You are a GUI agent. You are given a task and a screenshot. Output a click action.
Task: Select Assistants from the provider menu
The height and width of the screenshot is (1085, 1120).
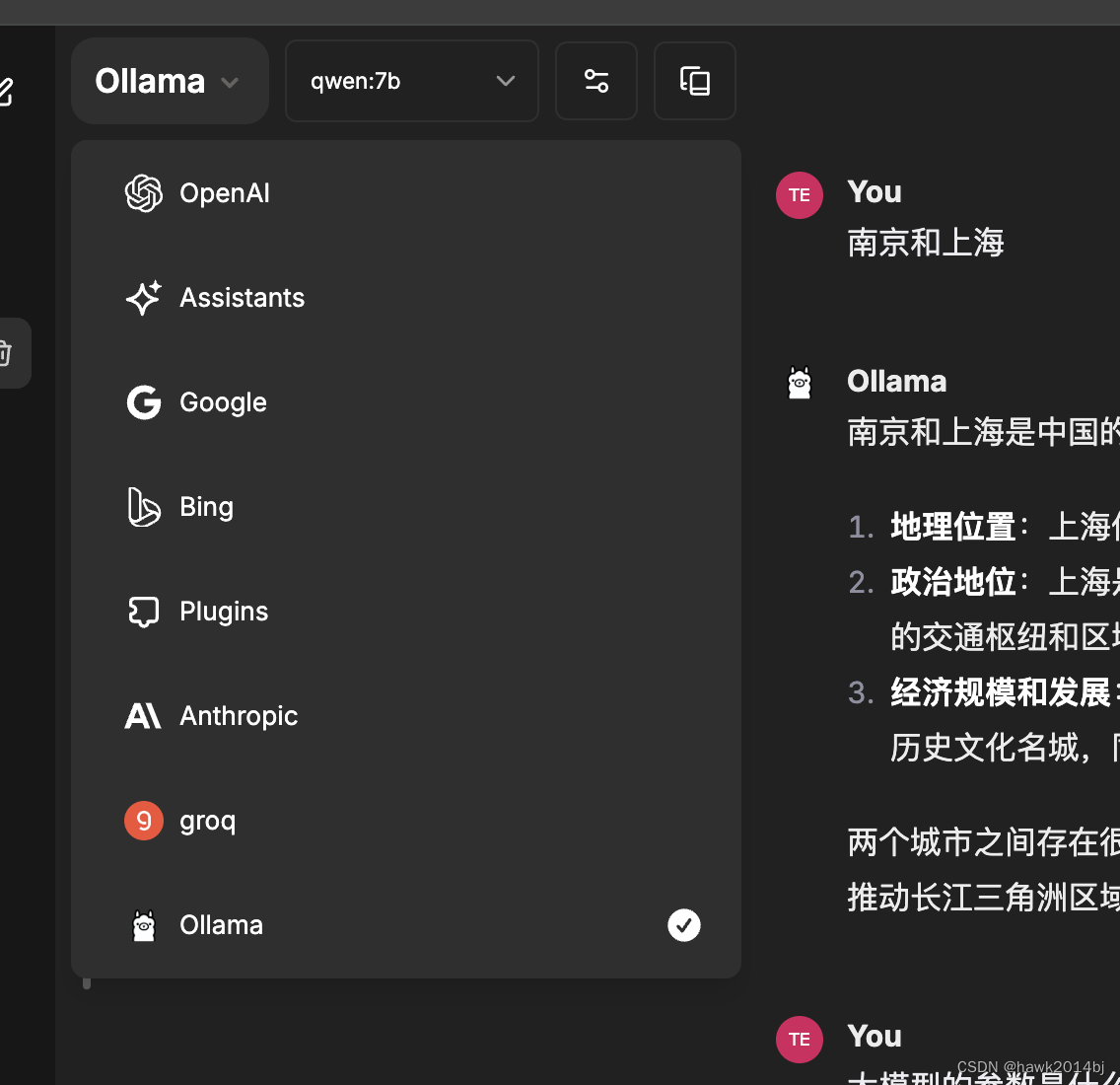tap(242, 298)
